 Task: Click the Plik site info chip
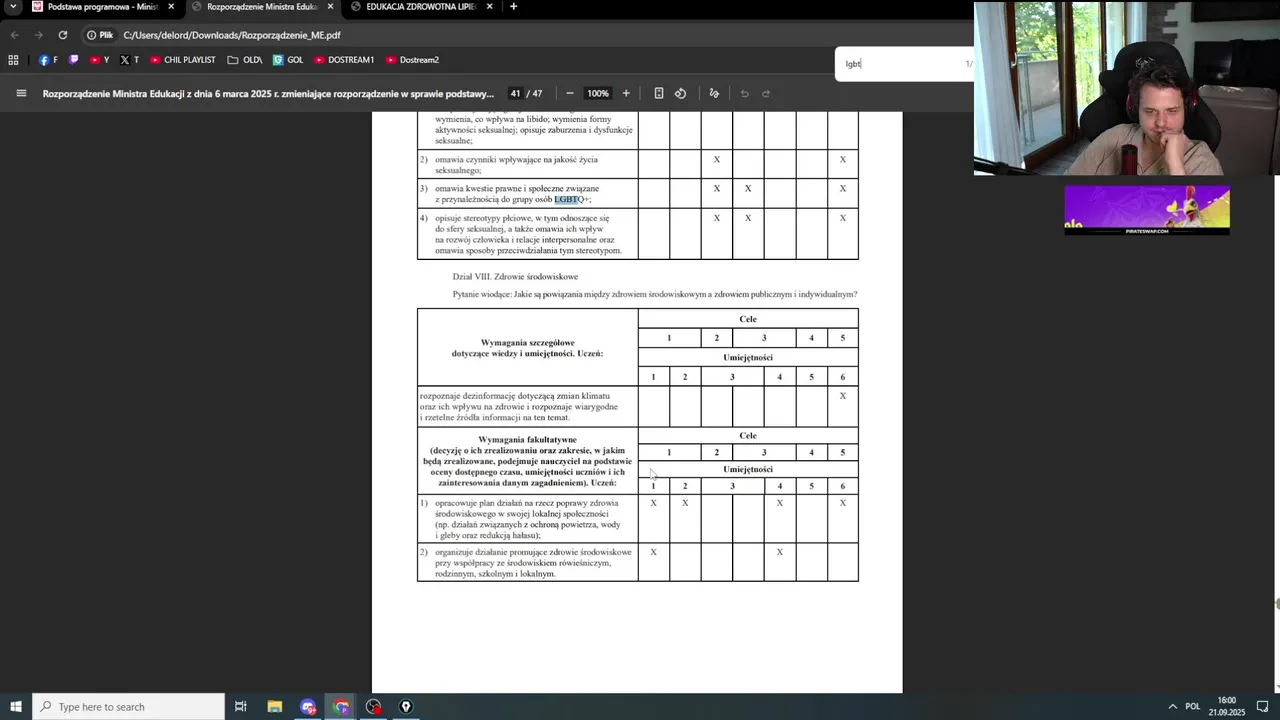coord(100,35)
